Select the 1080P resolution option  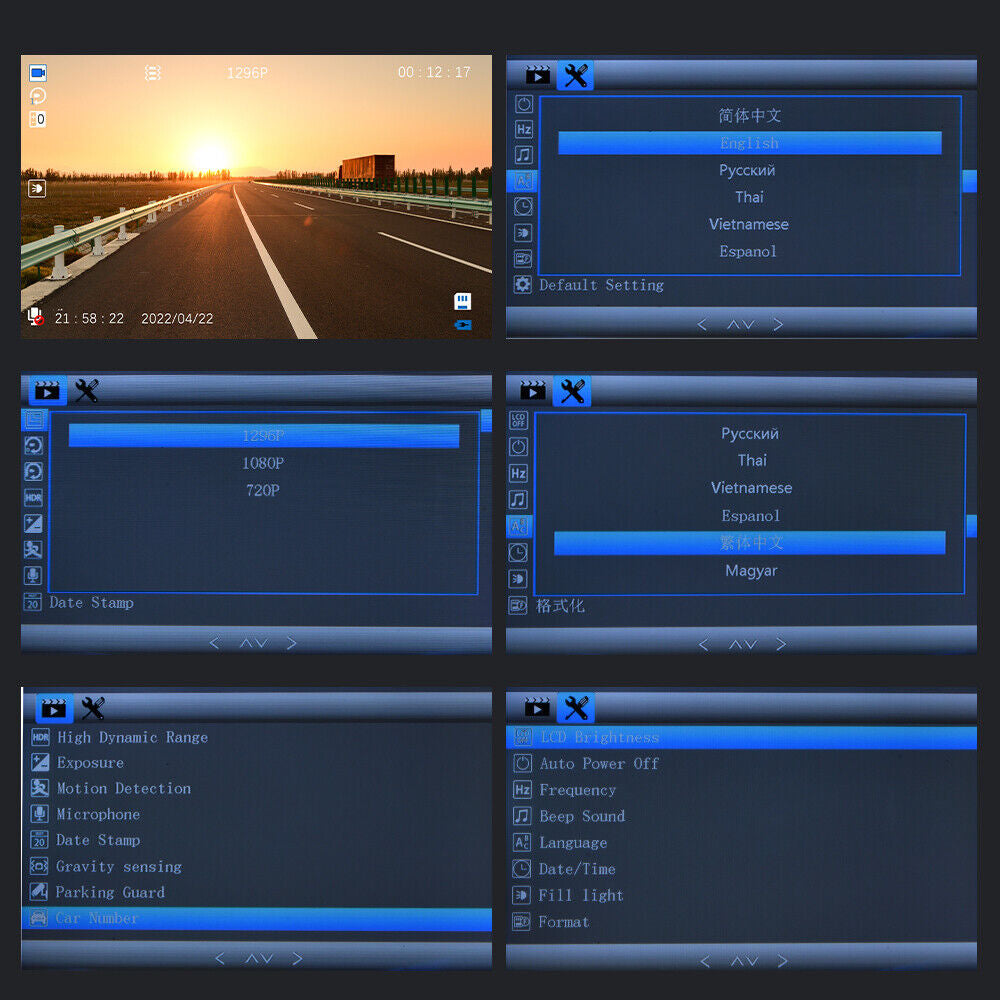pos(263,463)
